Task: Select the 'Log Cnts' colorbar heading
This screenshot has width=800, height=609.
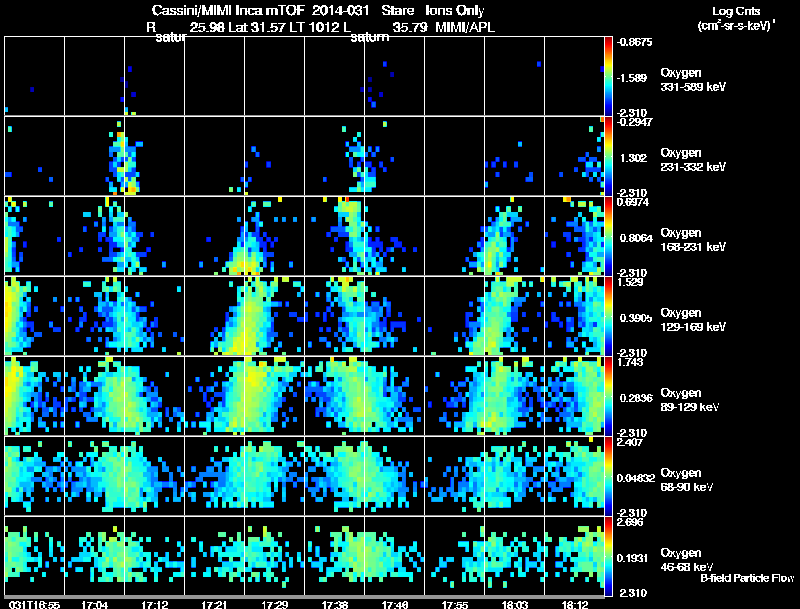Action: [736, 11]
